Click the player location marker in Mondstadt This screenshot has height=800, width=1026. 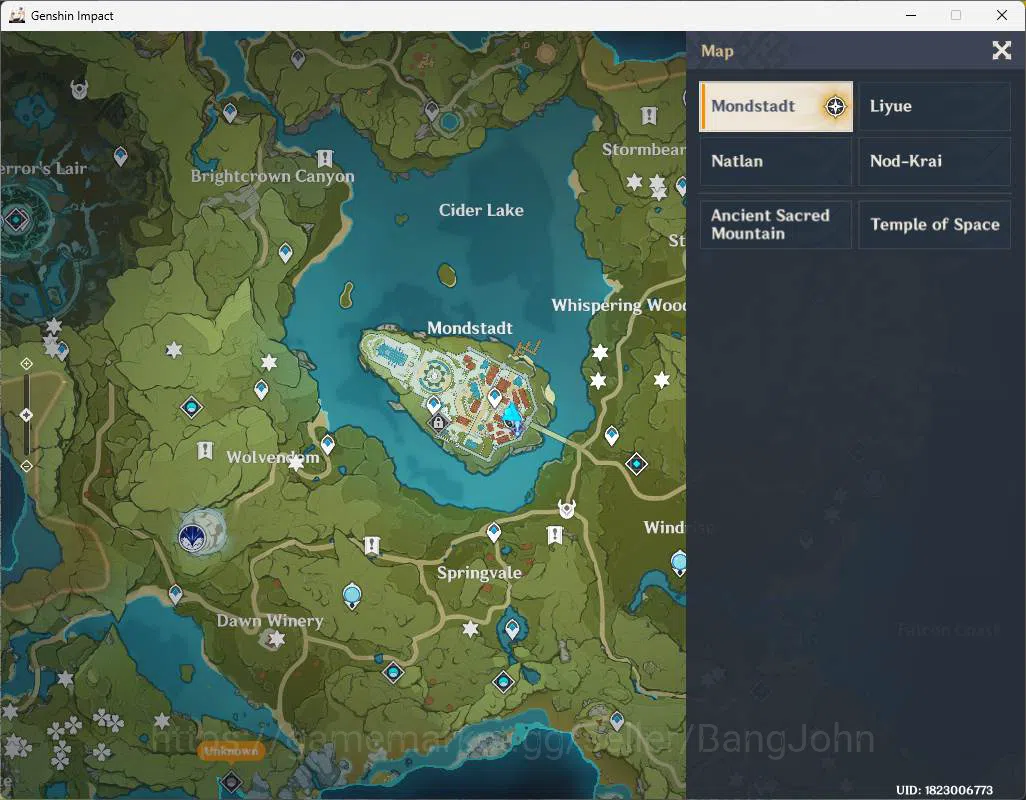coord(512,419)
